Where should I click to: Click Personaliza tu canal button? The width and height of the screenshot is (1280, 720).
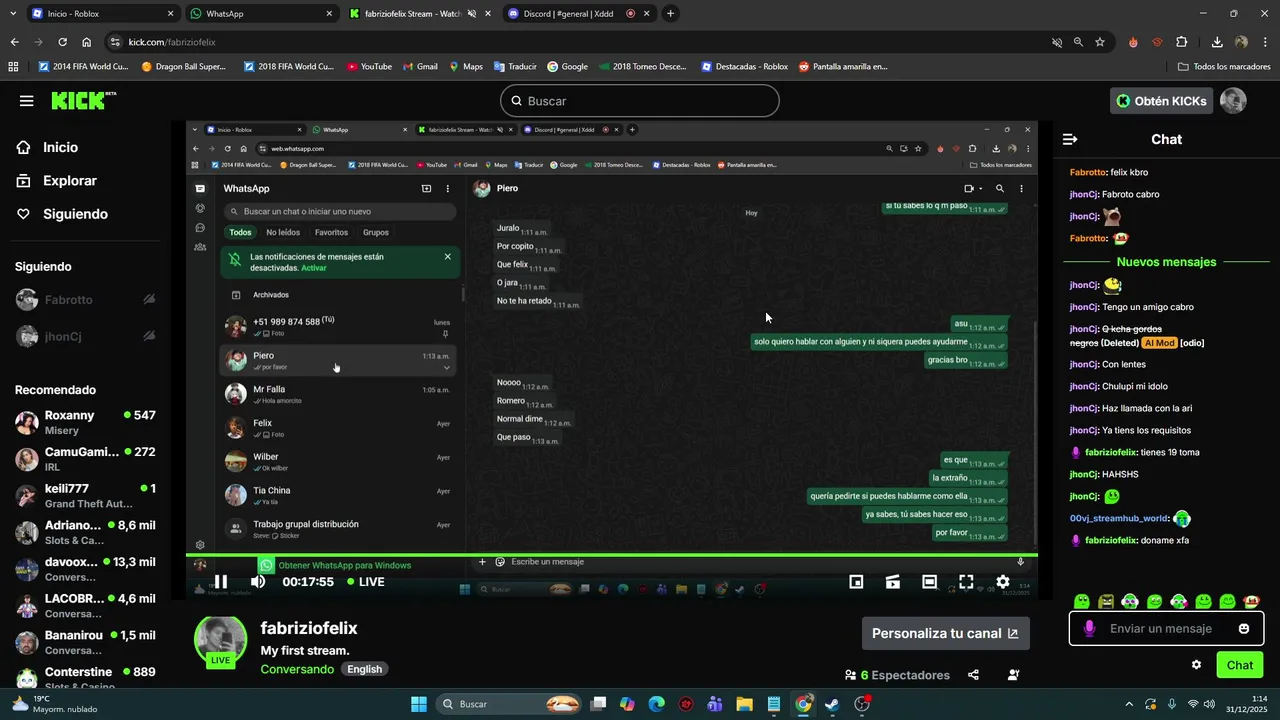tap(946, 633)
